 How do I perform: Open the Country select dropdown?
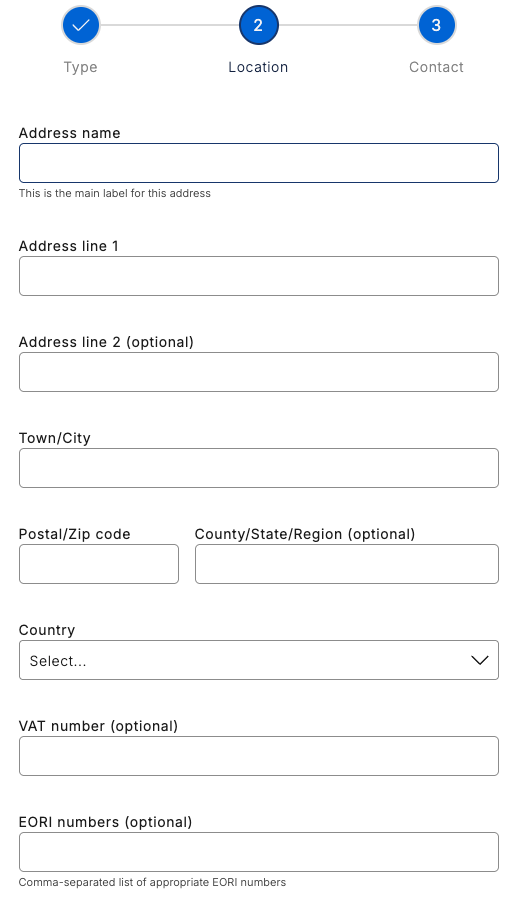259,660
